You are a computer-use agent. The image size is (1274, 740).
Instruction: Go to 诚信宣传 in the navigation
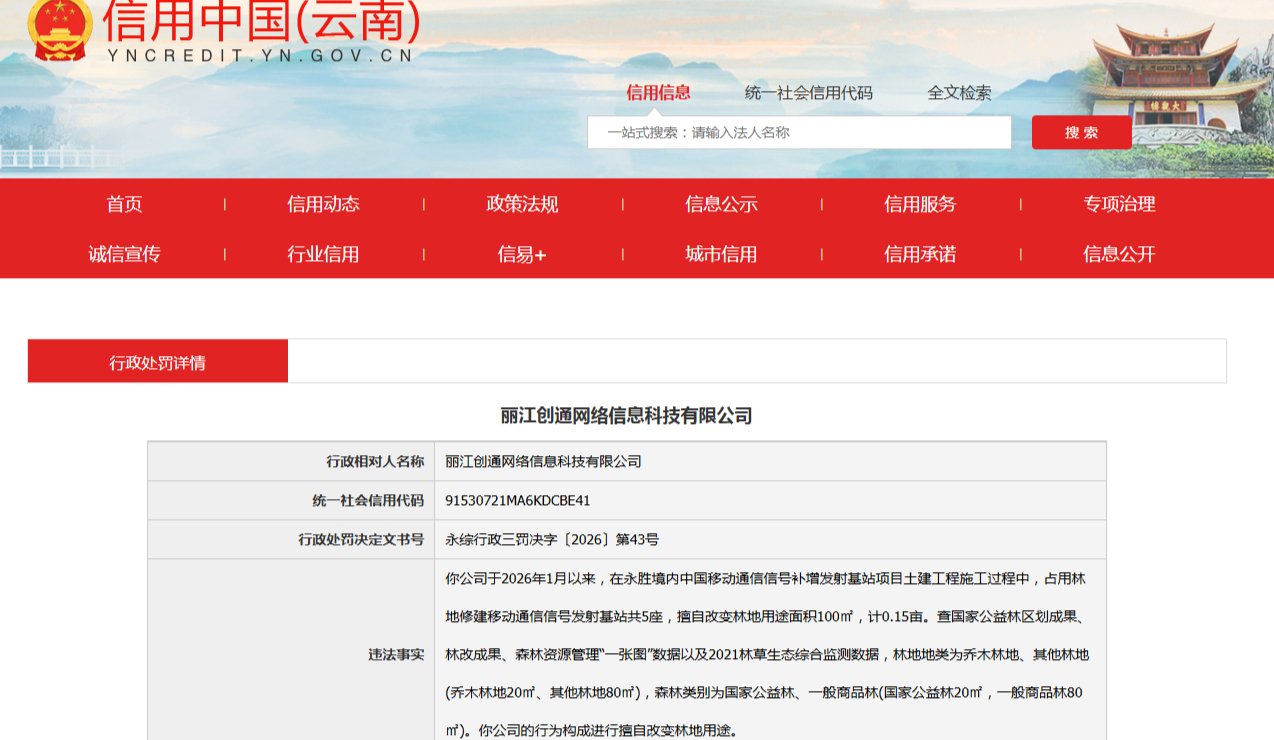[x=125, y=254]
